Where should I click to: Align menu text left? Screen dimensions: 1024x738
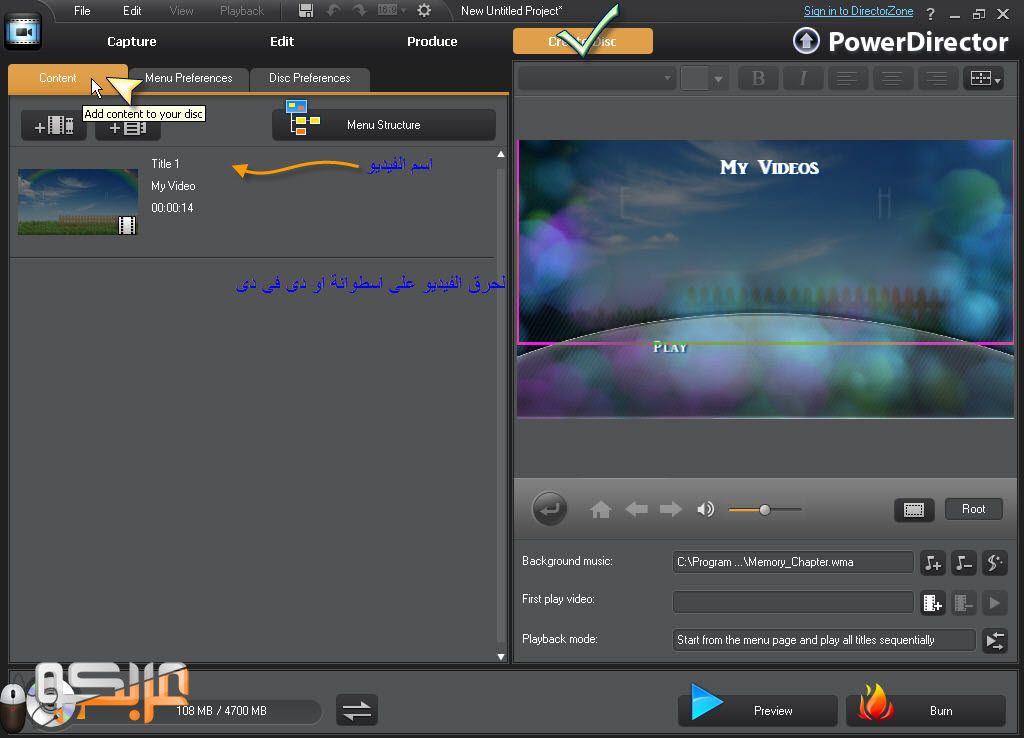click(x=847, y=79)
